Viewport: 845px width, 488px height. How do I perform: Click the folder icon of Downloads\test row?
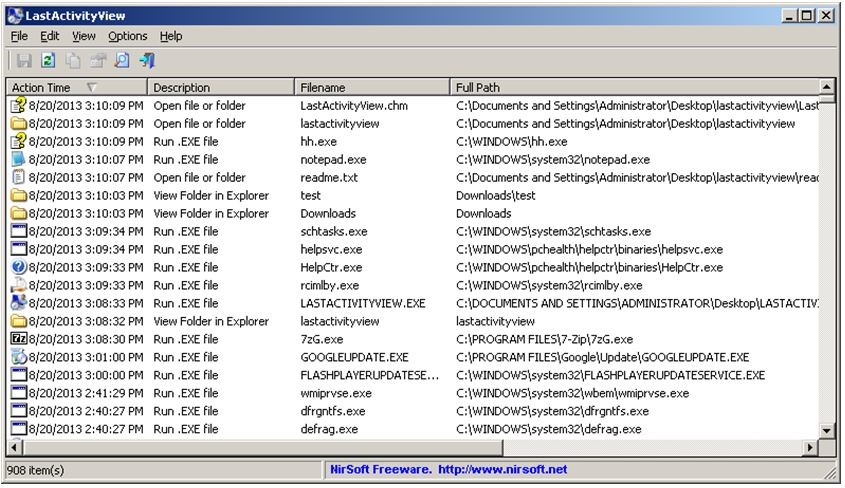(19, 195)
